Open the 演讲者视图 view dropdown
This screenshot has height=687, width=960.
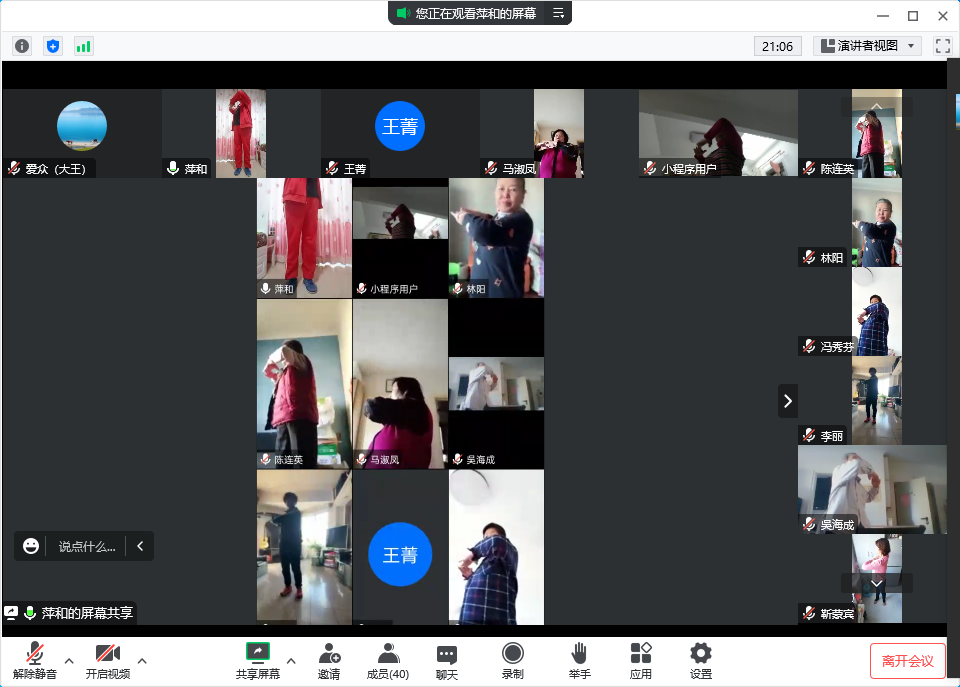(x=867, y=46)
